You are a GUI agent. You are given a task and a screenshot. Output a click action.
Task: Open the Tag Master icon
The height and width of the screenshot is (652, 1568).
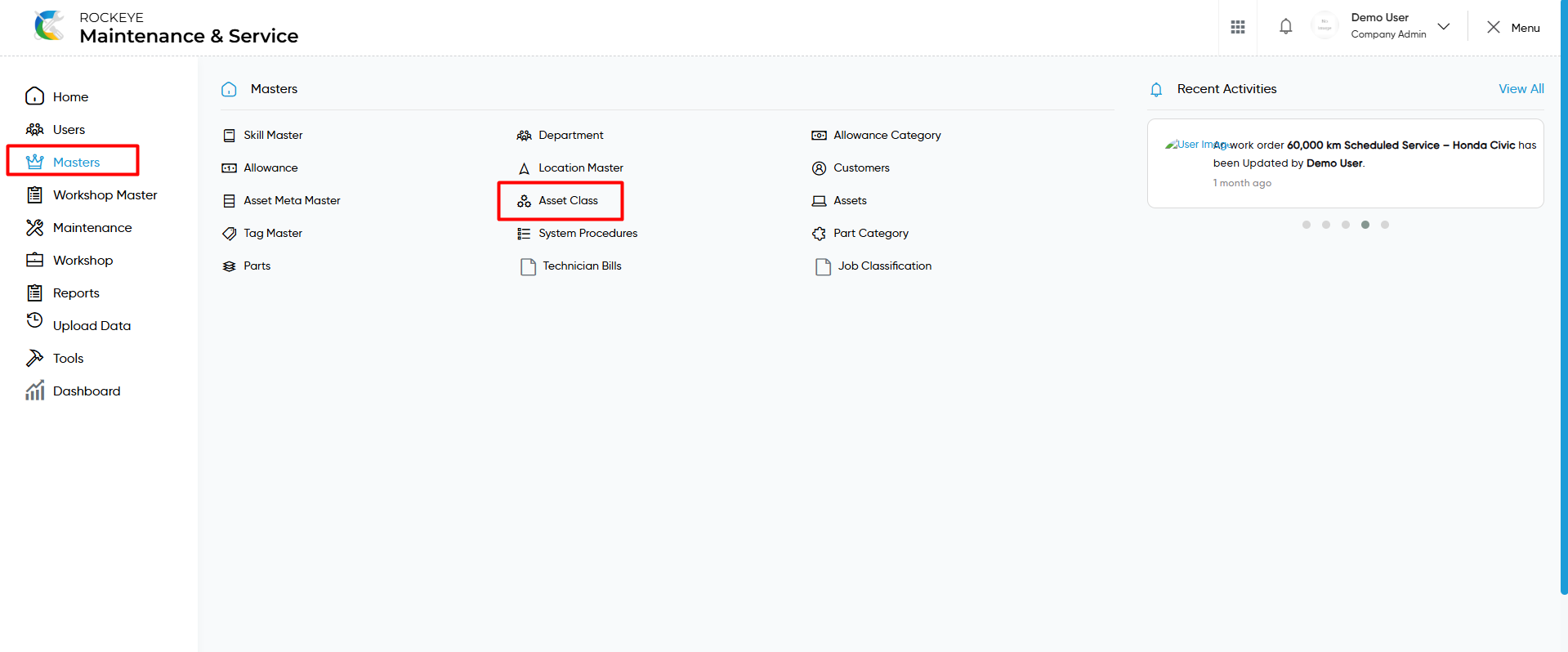230,234
